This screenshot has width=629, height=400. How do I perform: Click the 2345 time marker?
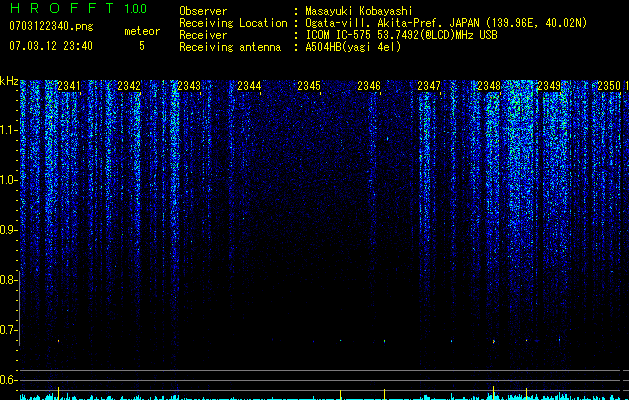coord(309,86)
